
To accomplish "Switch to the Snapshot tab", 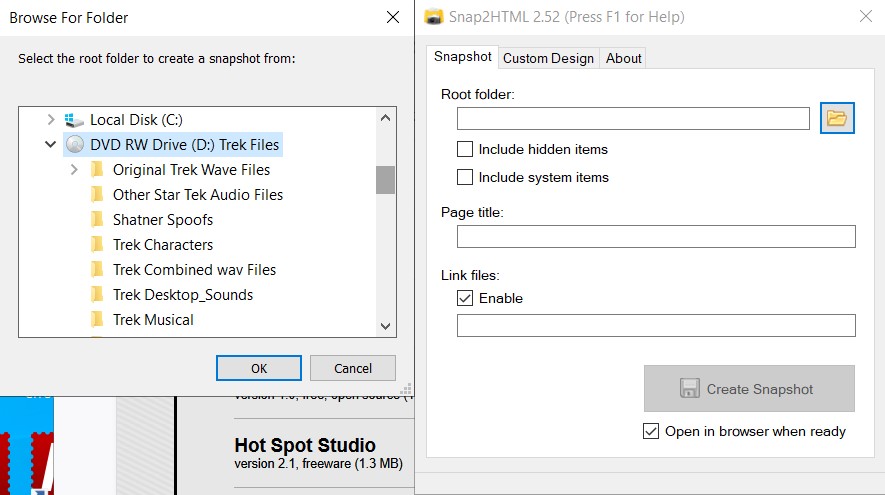I will coord(462,57).
